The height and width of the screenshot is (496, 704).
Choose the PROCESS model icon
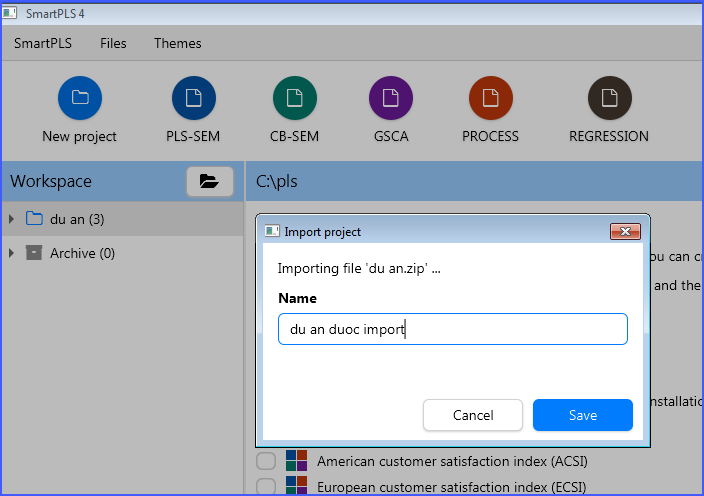point(490,98)
